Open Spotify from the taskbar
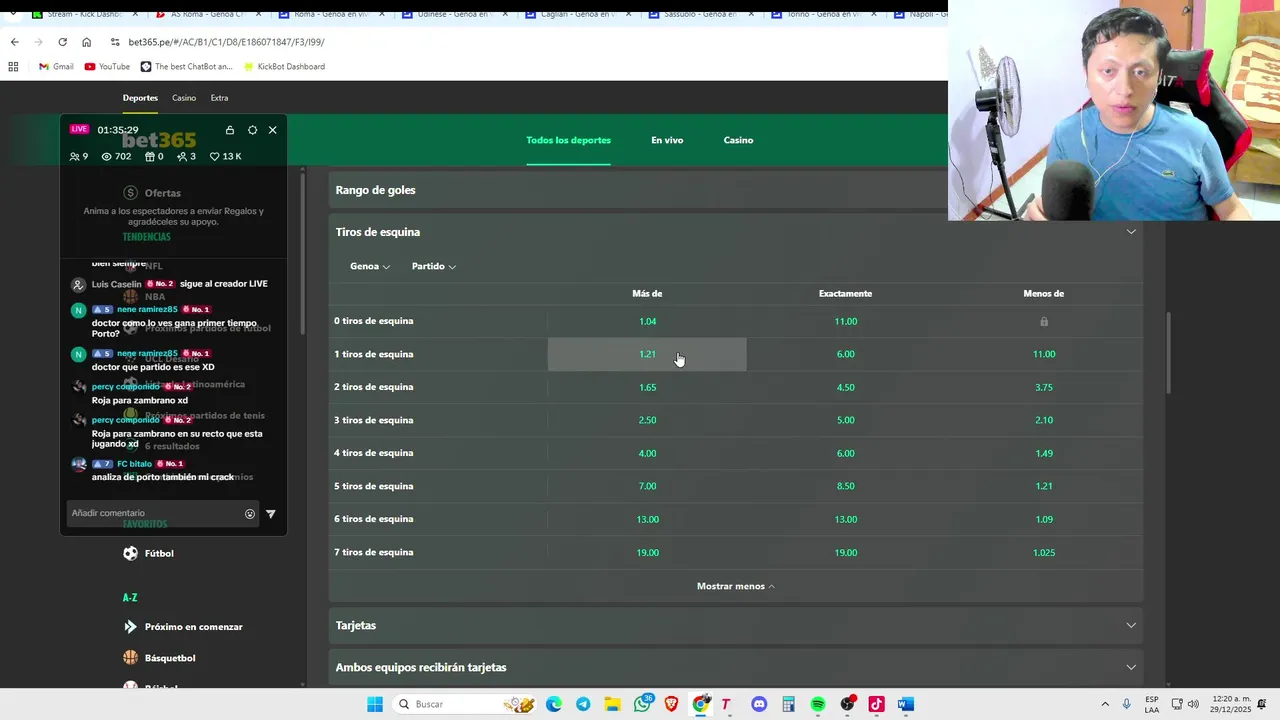Viewport: 1280px width, 720px height. [818, 704]
